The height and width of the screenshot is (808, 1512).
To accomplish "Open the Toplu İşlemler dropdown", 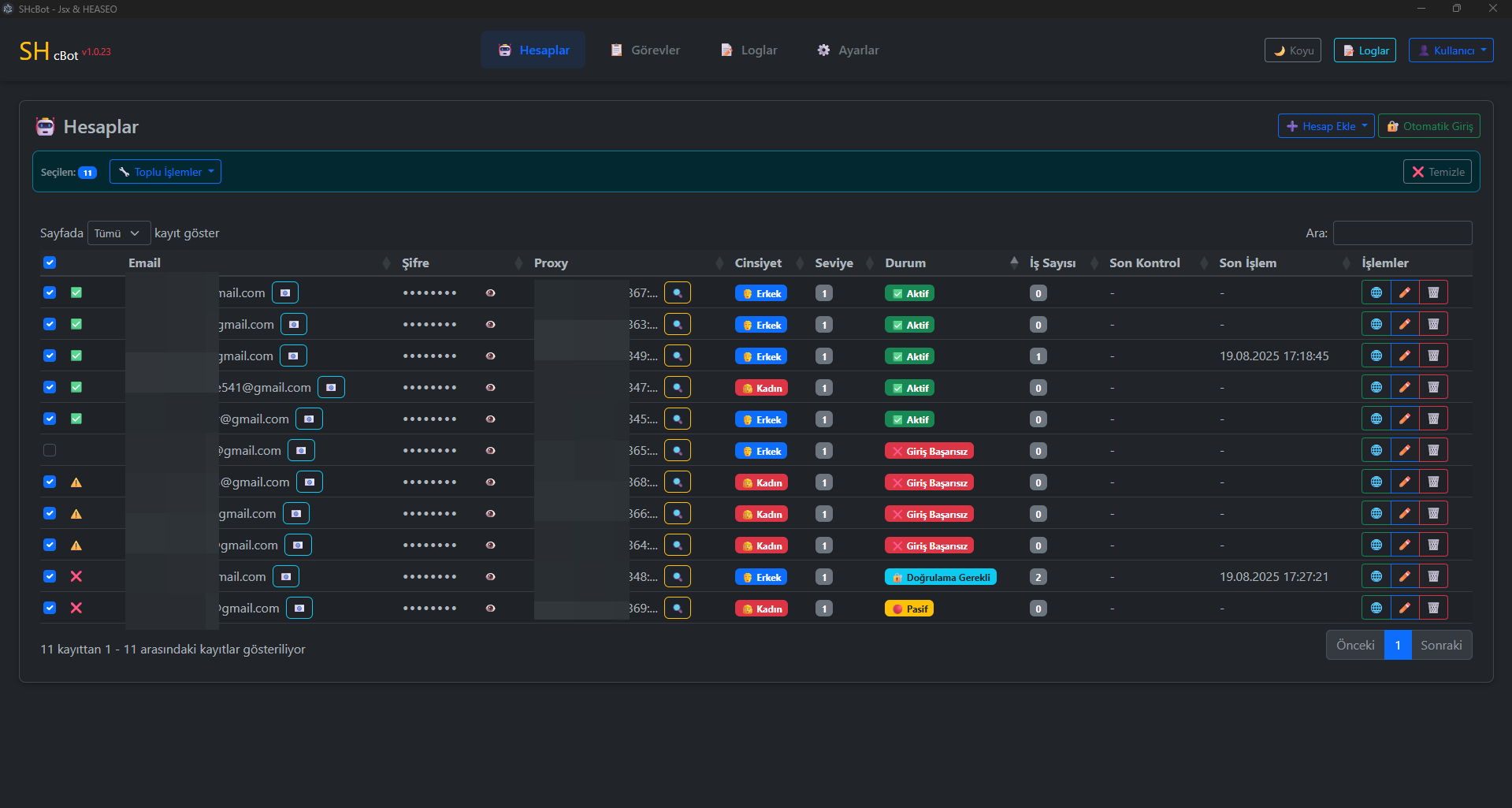I will pyautogui.click(x=165, y=172).
